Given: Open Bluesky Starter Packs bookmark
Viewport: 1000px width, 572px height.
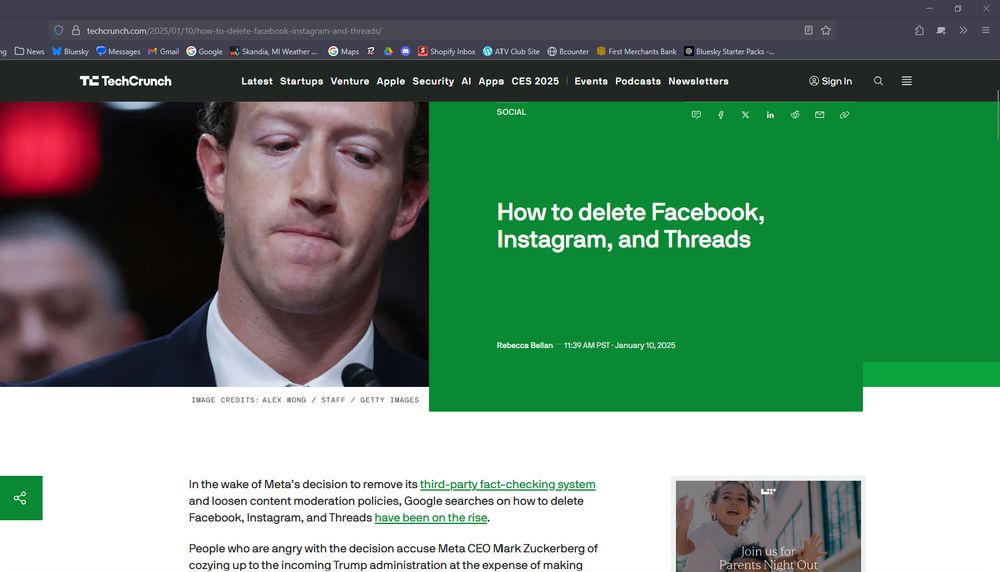Looking at the screenshot, I should (x=729, y=51).
